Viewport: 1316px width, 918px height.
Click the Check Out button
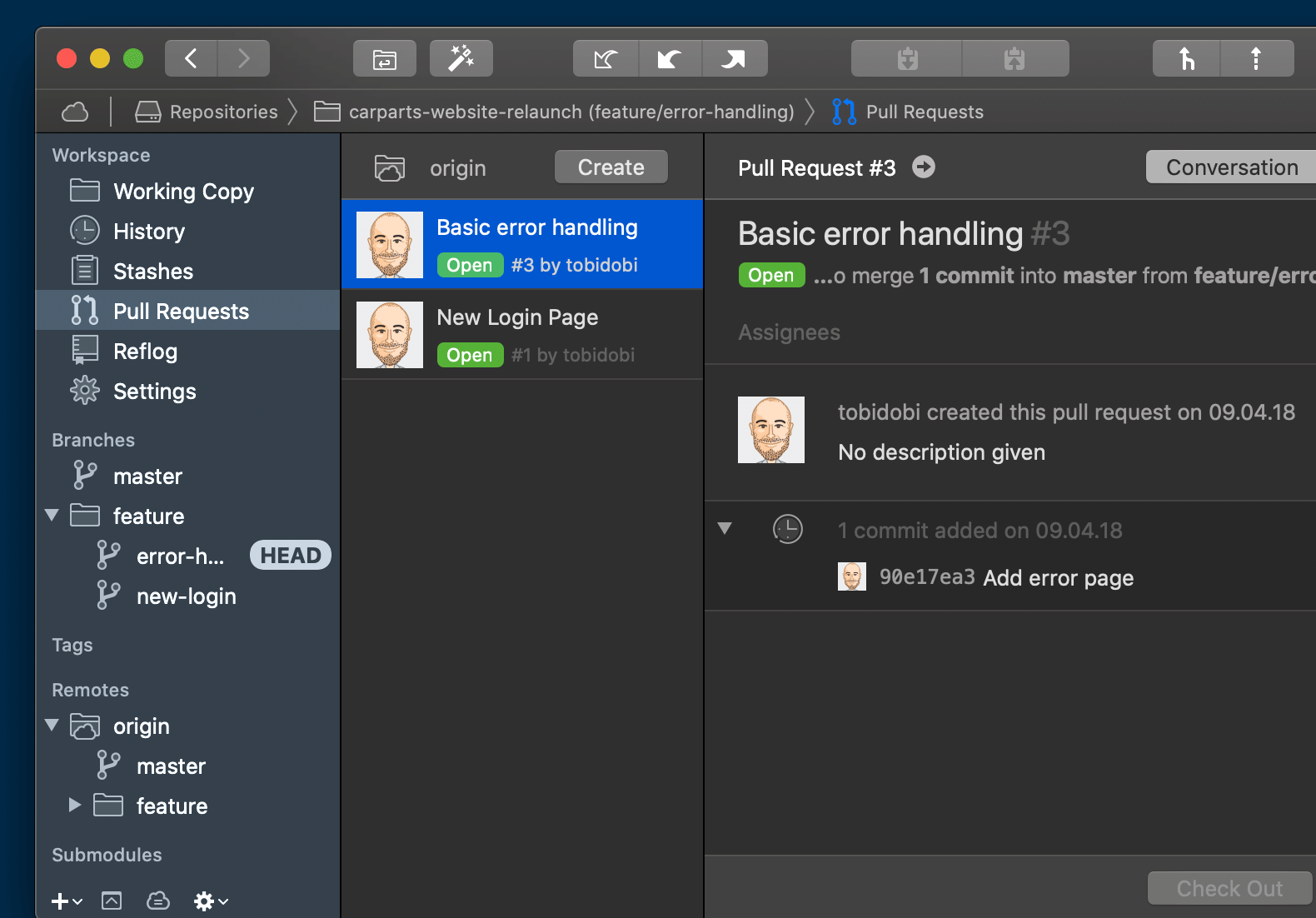tap(1229, 889)
